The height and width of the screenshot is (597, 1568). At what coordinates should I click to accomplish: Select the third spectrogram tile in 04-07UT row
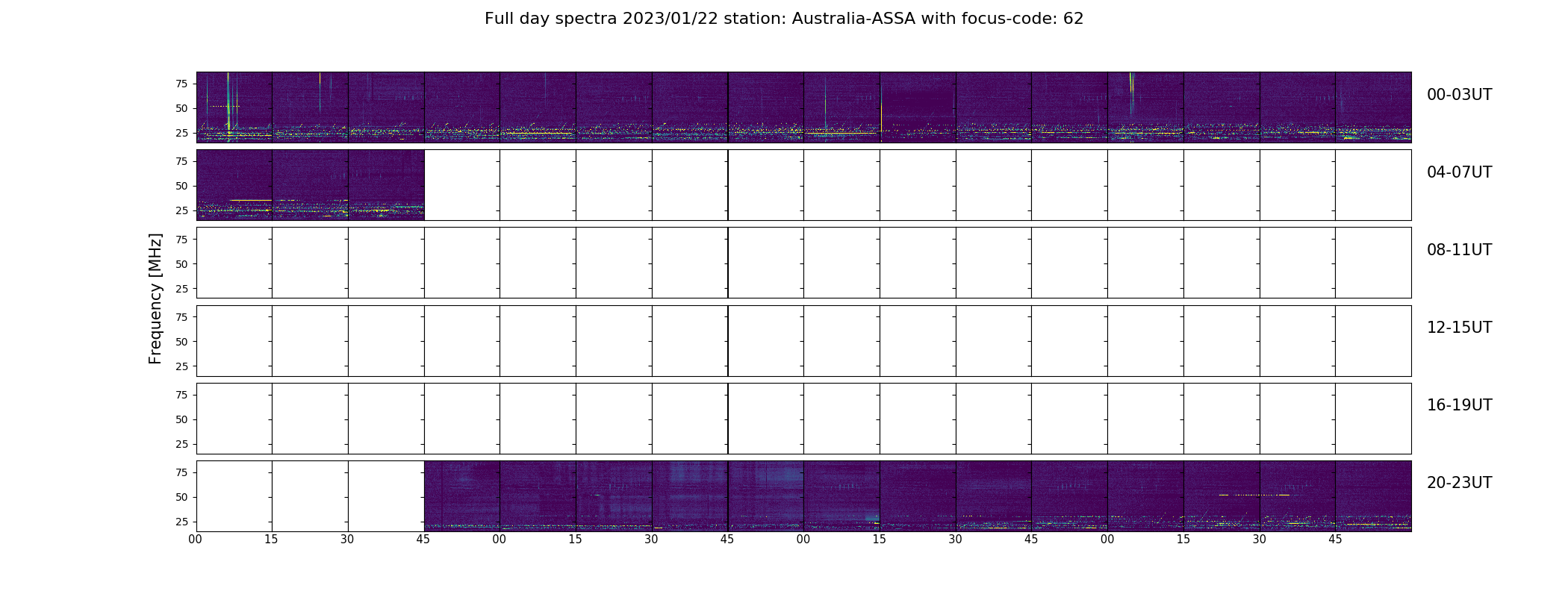(386, 185)
